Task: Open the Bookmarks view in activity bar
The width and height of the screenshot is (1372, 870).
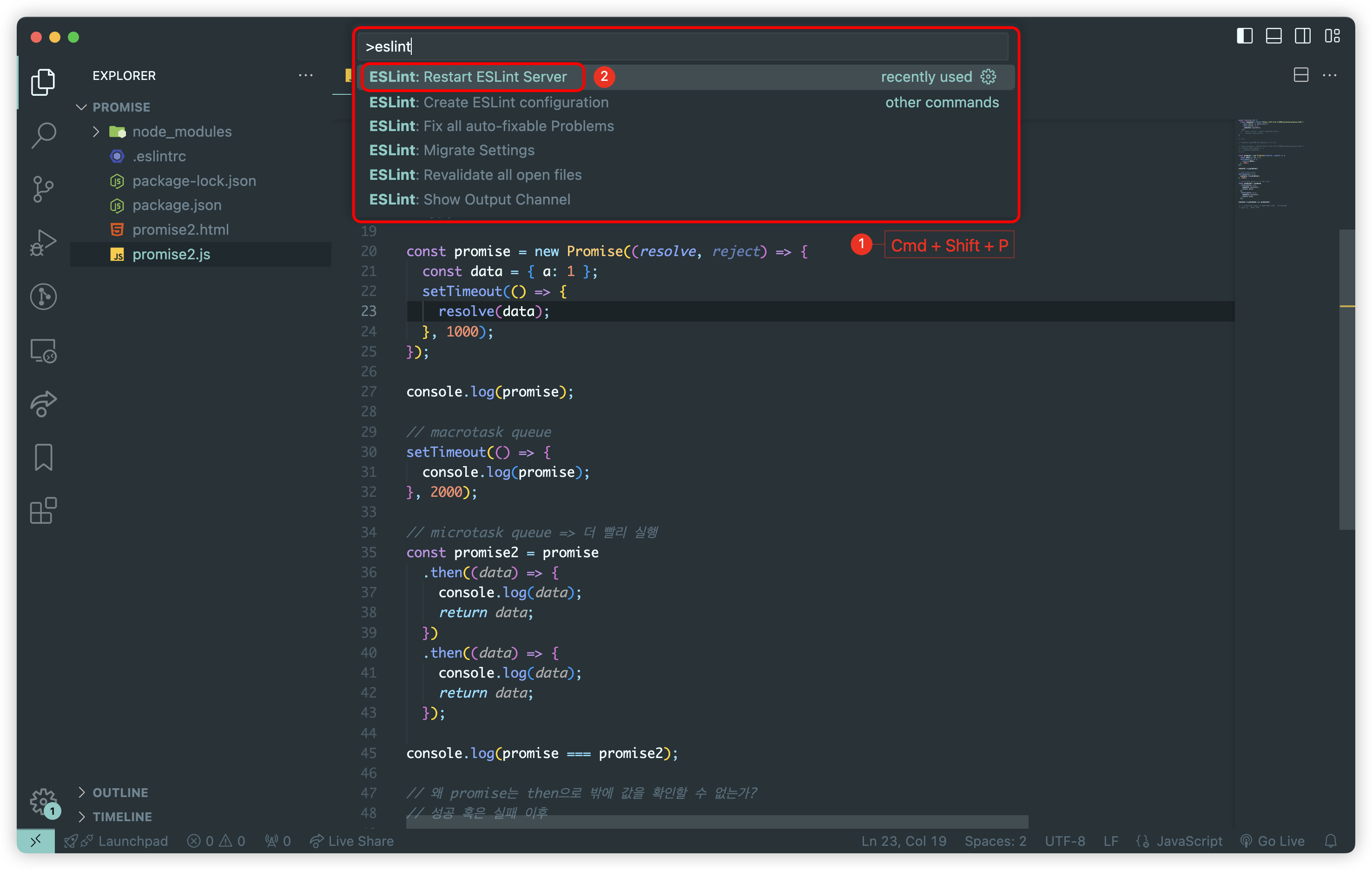Action: (x=43, y=457)
